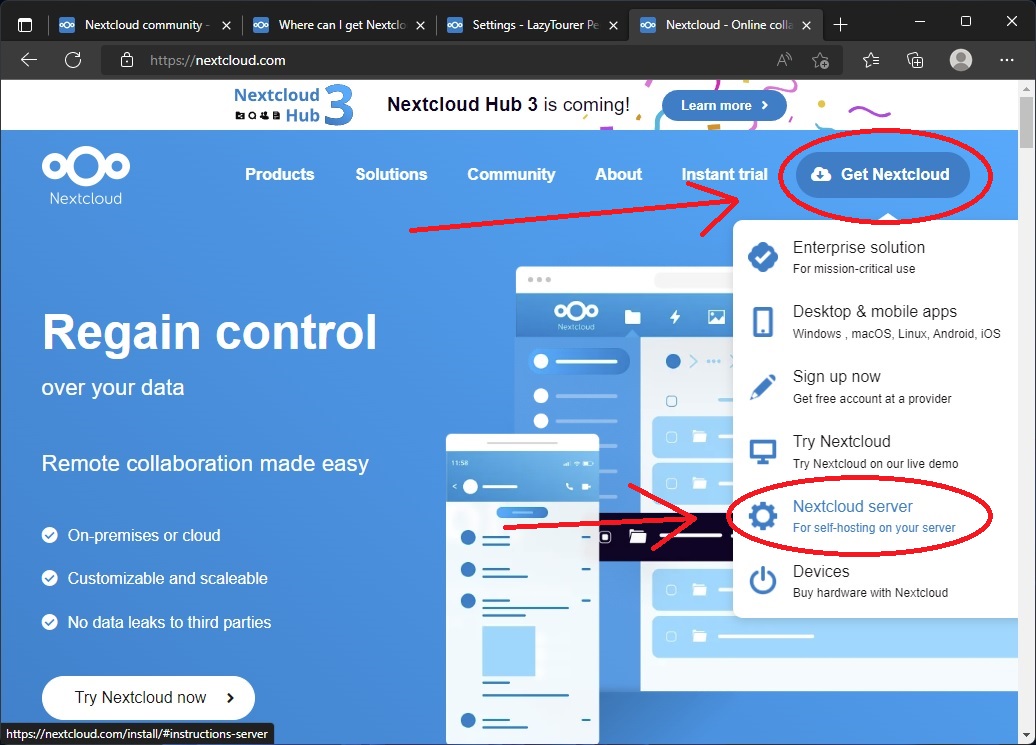This screenshot has height=745, width=1036.
Task: Open the Products navigation menu
Action: (x=279, y=174)
